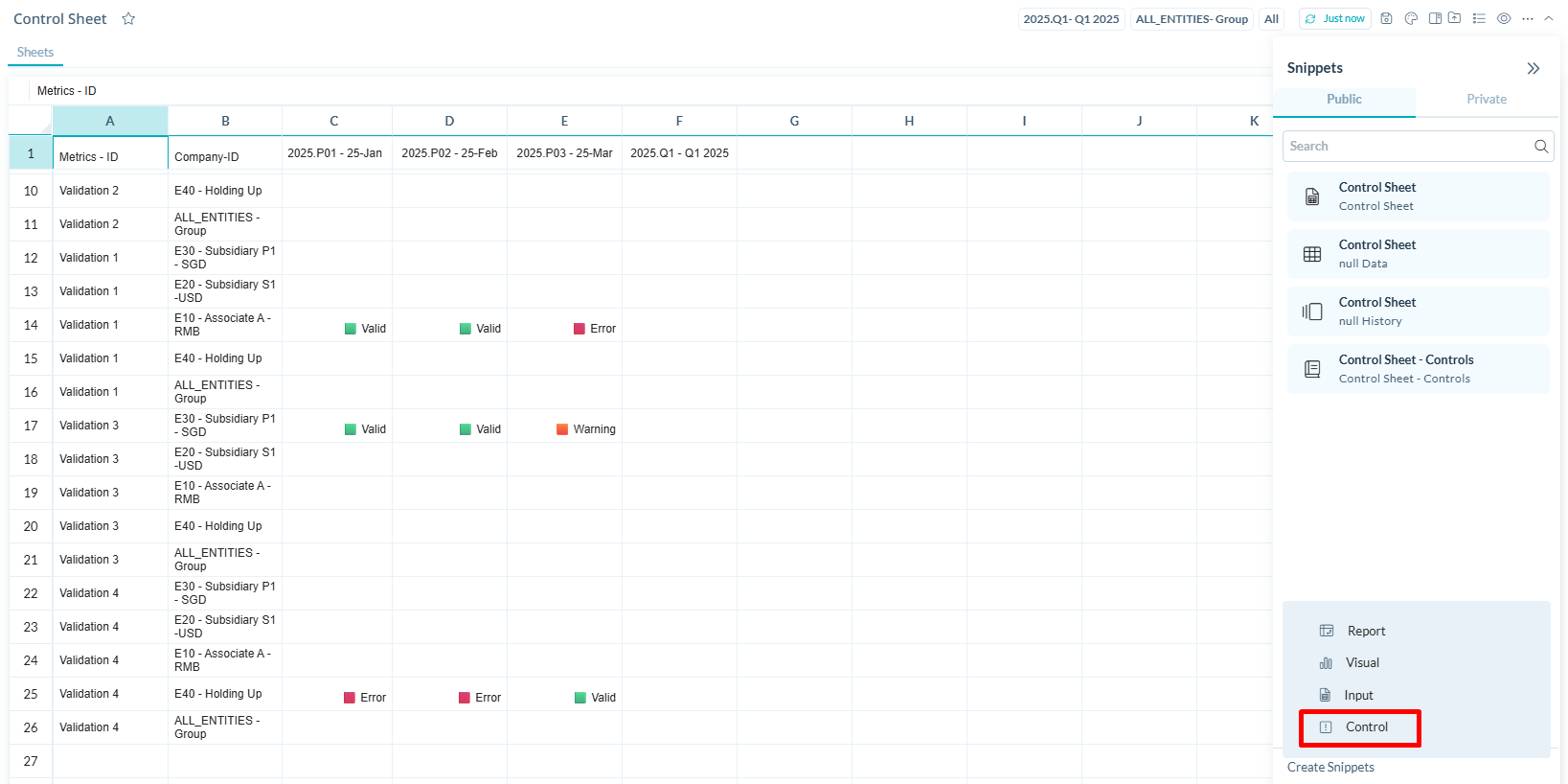Open the color palette theme icon
This screenshot has height=784, width=1568.
pos(1411,18)
